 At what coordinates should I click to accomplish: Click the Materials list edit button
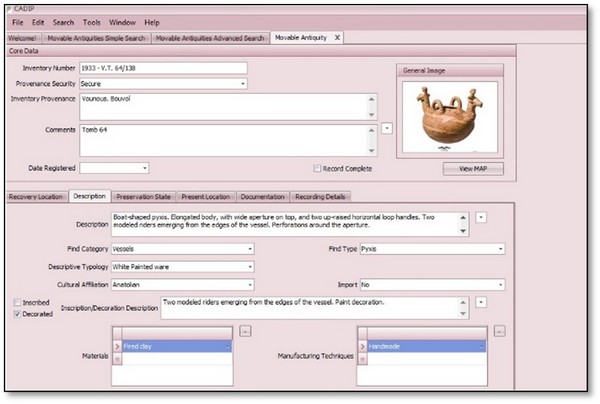click(245, 331)
